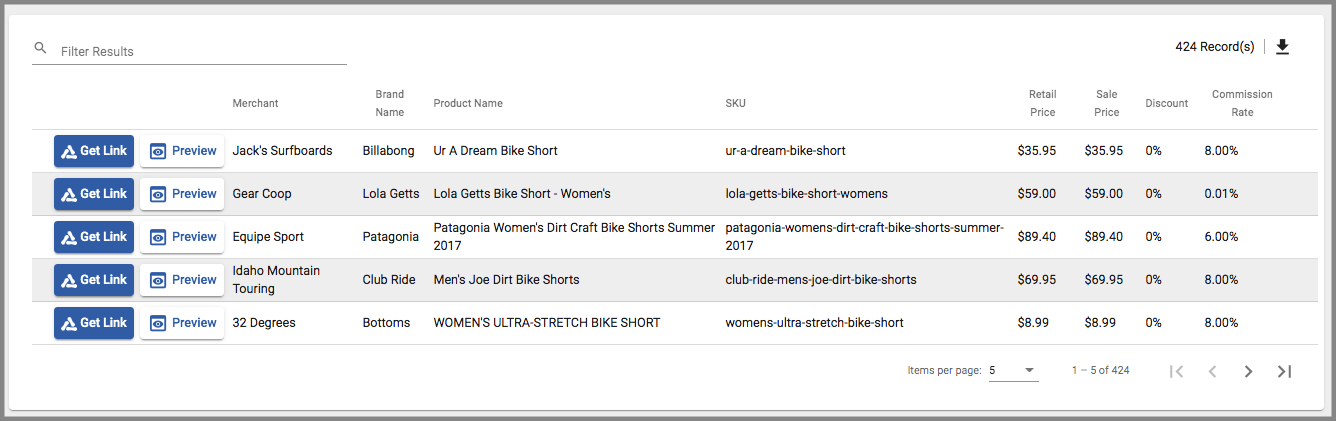Select merchant cell Jack's Surfboards
The height and width of the screenshot is (421, 1336).
282,151
